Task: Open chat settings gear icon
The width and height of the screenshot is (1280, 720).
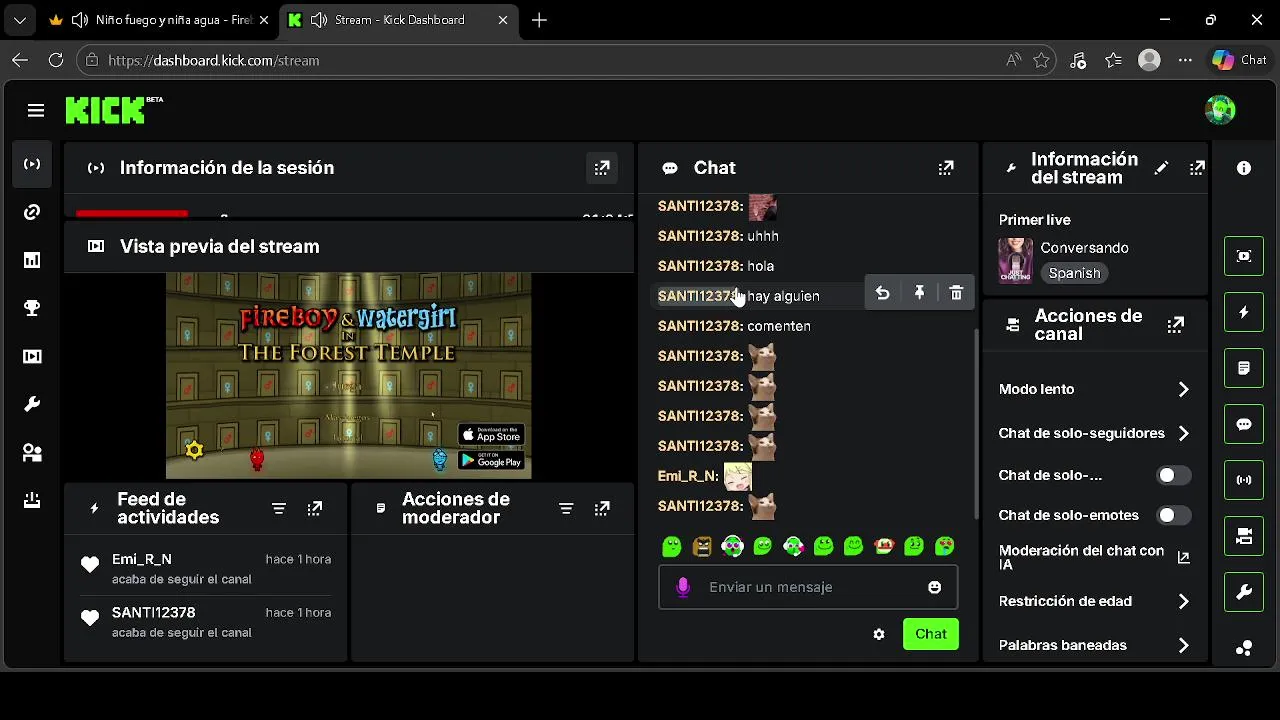Action: pyautogui.click(x=879, y=634)
